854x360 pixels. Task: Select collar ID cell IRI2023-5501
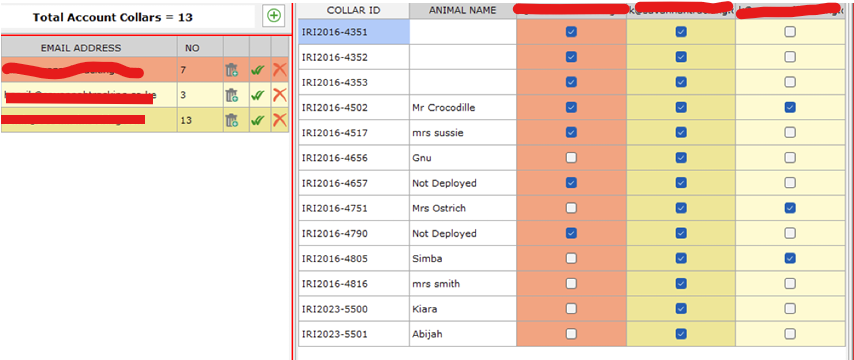tap(353, 334)
